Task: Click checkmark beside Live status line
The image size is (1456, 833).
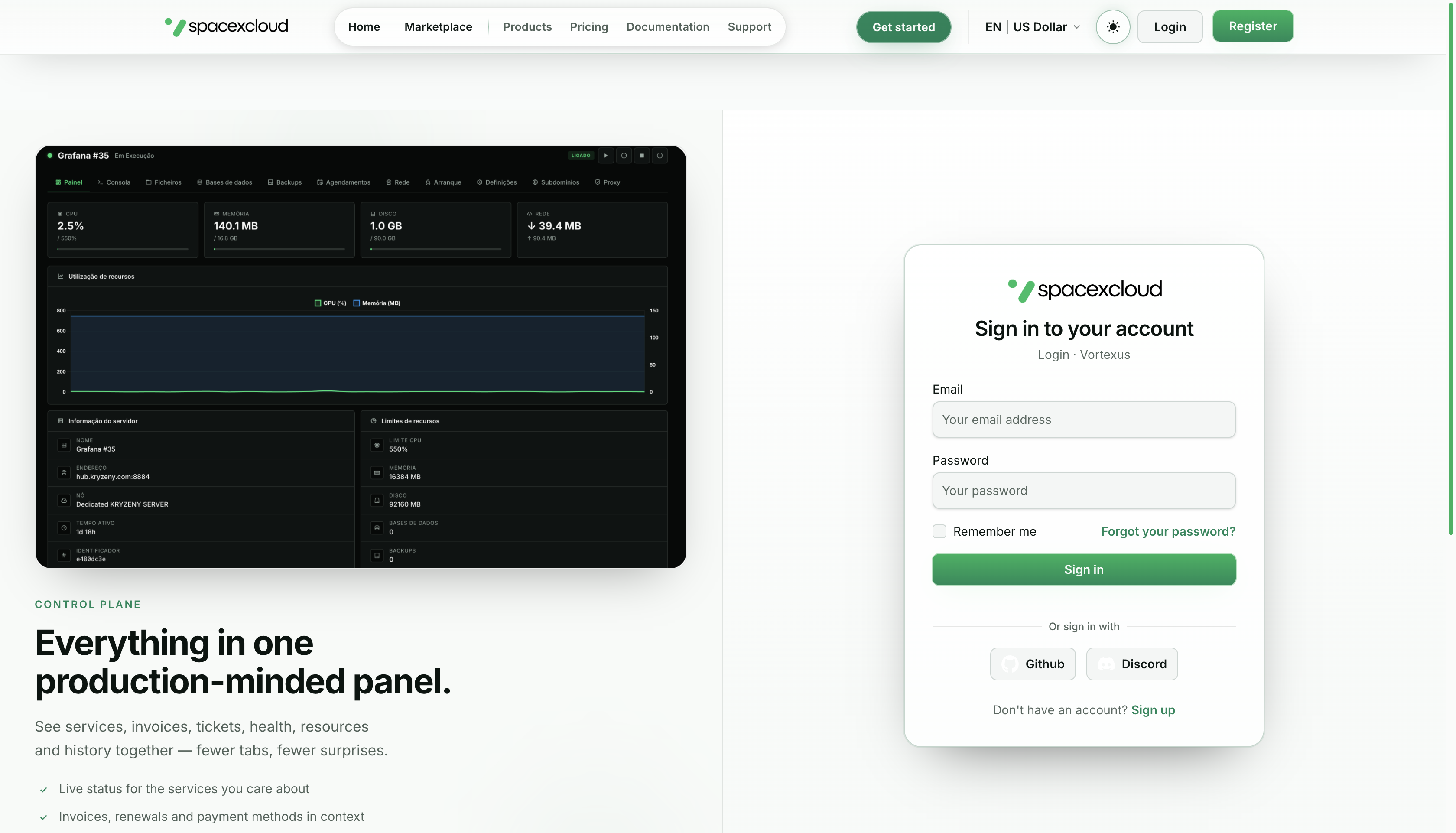Action: [x=43, y=790]
